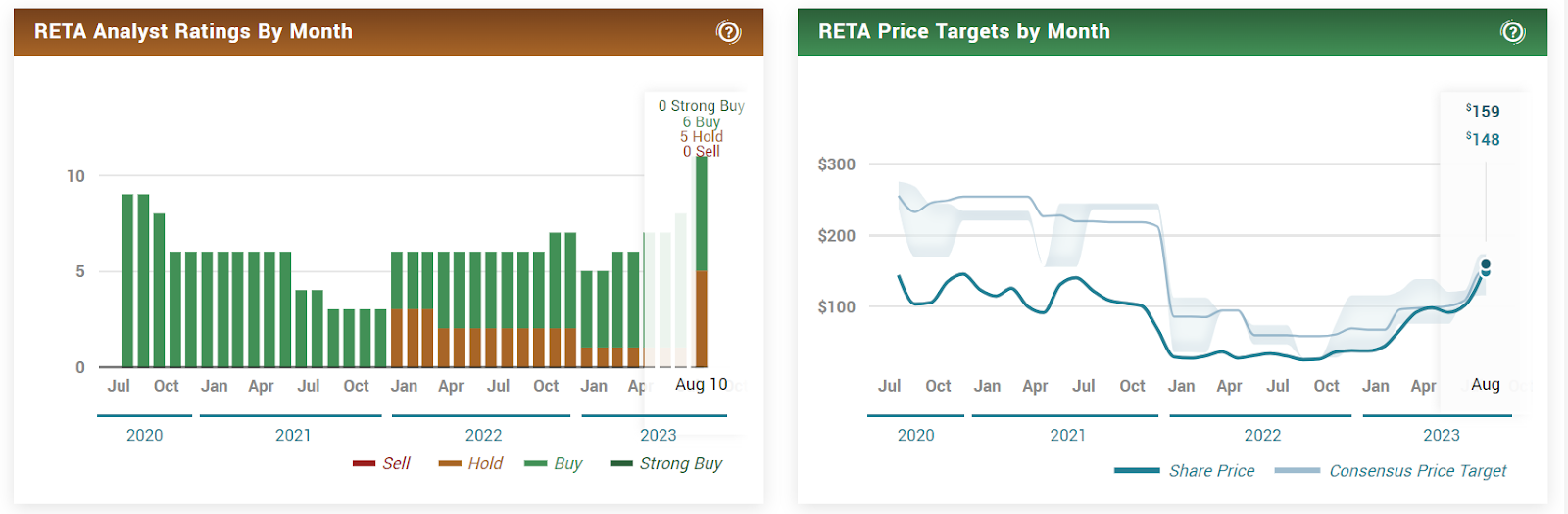Toggle the Hold legend entry
The width and height of the screenshot is (1568, 514).
pos(470,463)
